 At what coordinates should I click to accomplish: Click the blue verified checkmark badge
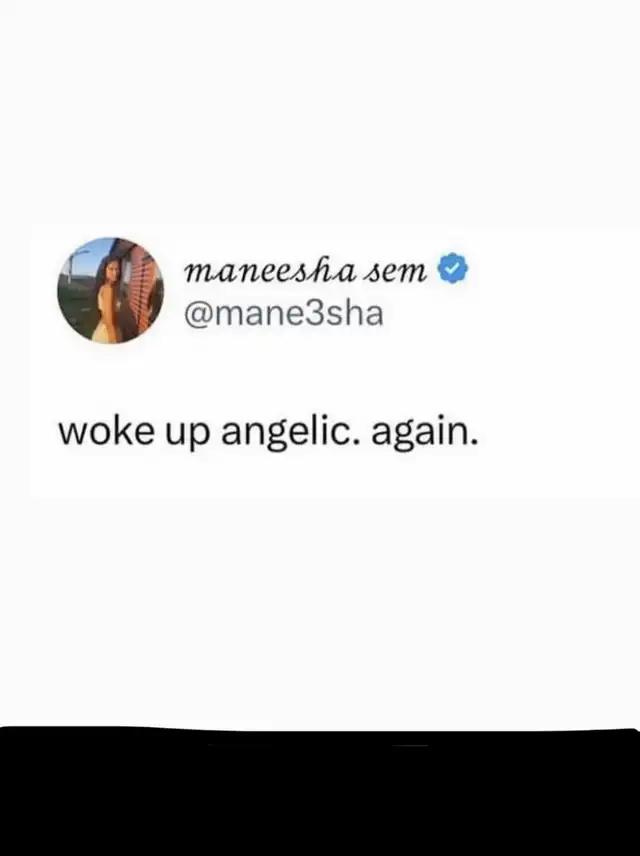click(x=453, y=268)
